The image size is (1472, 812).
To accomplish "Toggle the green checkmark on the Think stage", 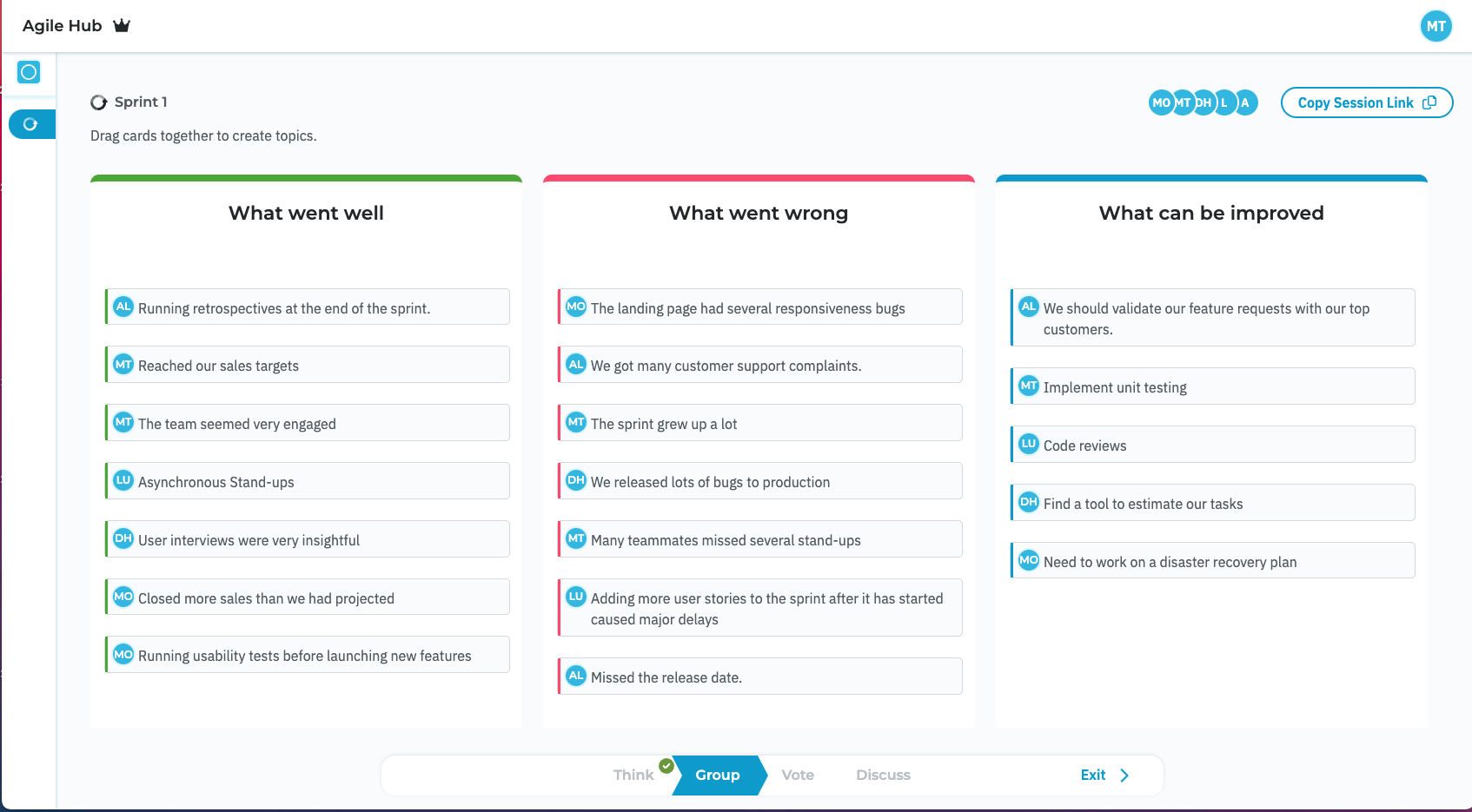I will tap(666, 766).
